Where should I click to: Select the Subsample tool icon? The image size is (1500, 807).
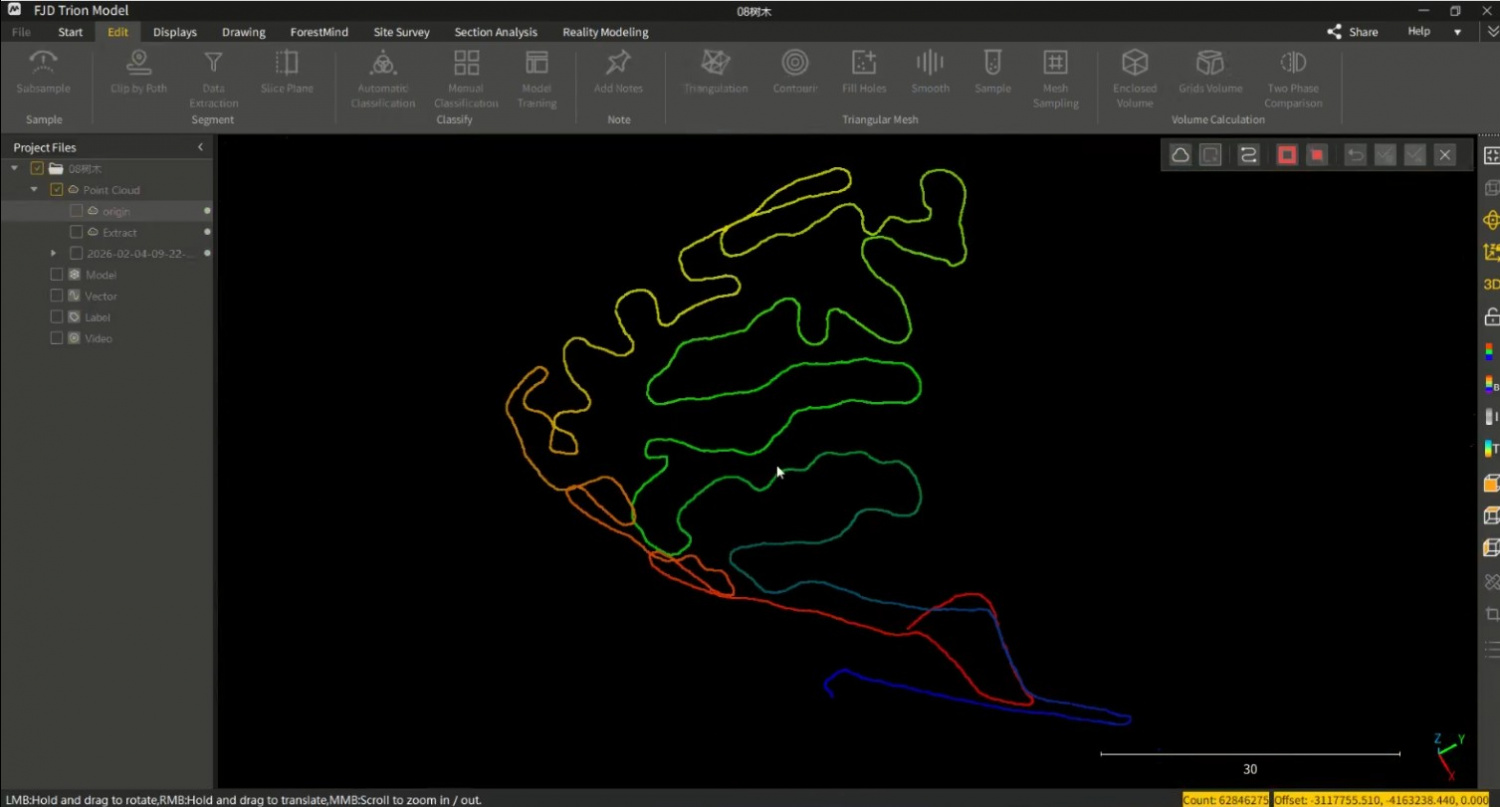43,63
